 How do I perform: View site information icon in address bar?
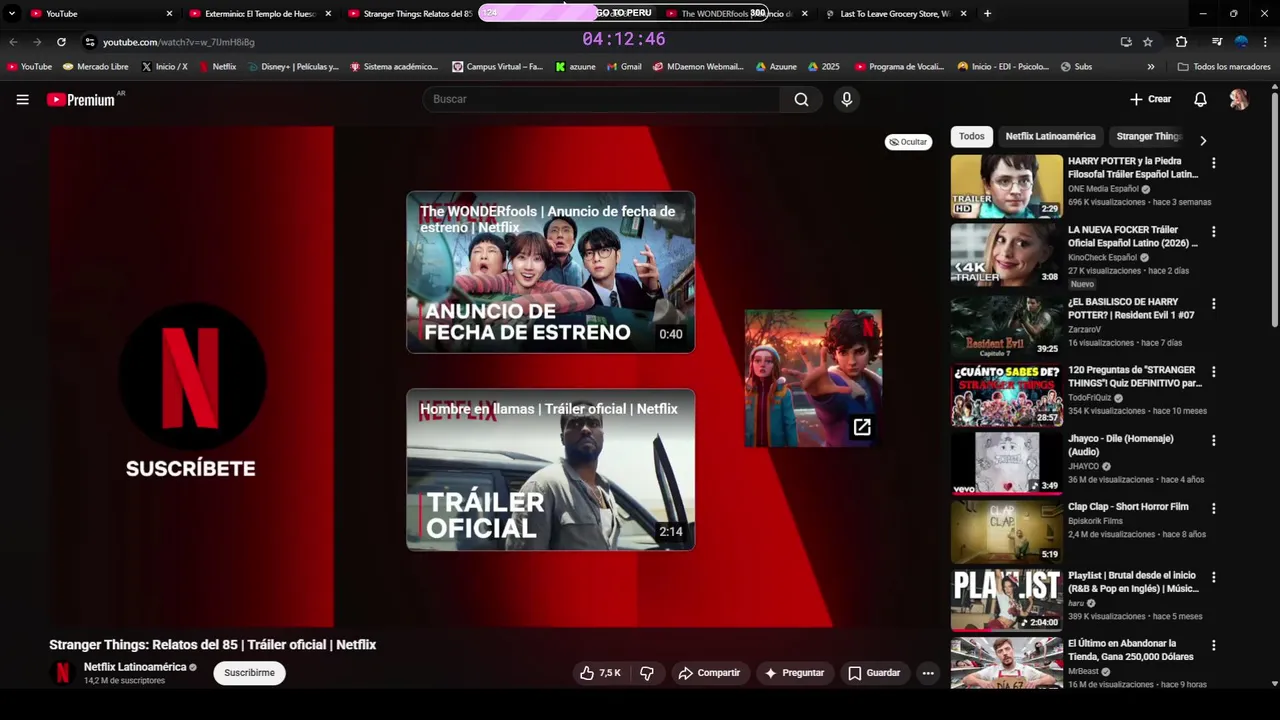coord(90,42)
